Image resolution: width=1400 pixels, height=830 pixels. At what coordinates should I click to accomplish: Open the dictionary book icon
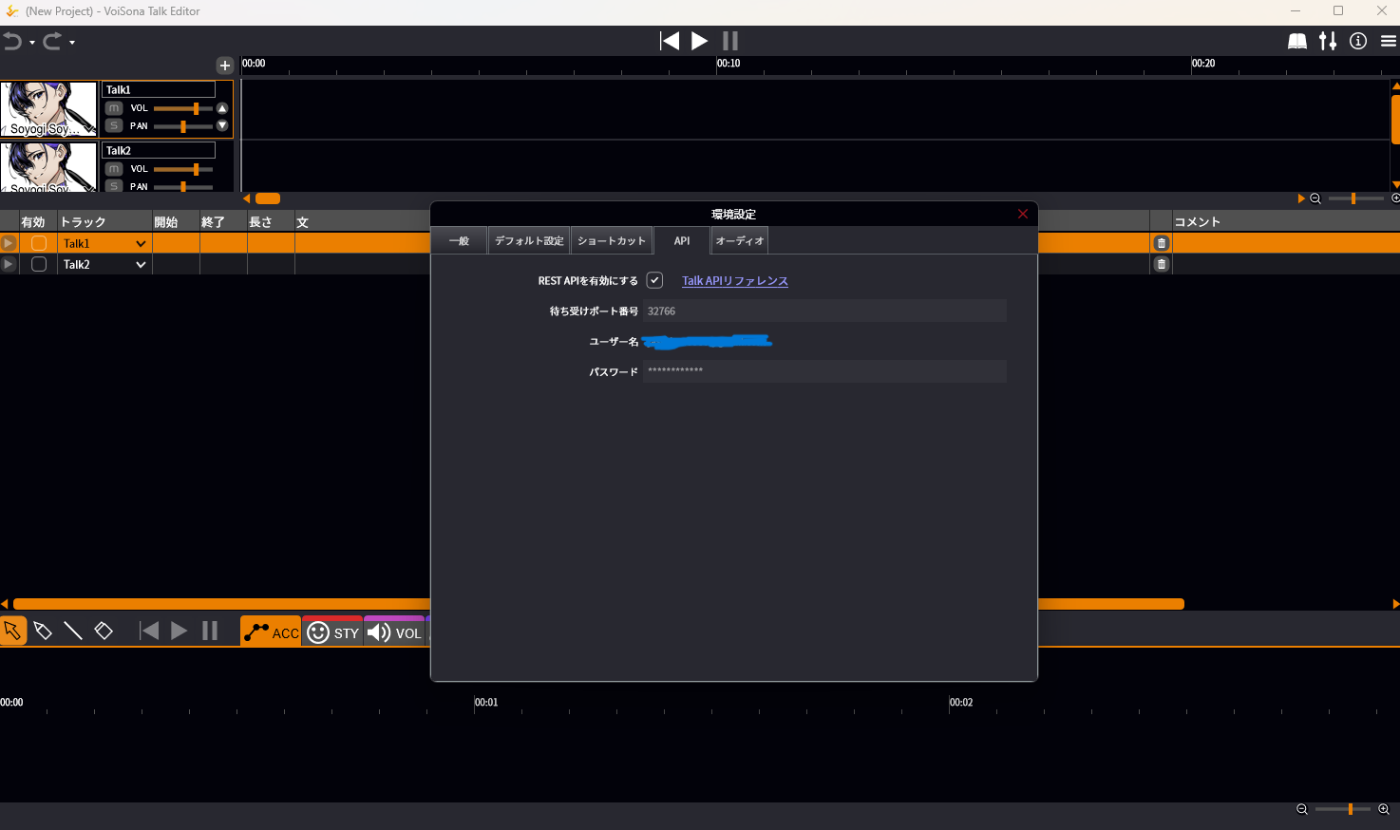click(1297, 41)
